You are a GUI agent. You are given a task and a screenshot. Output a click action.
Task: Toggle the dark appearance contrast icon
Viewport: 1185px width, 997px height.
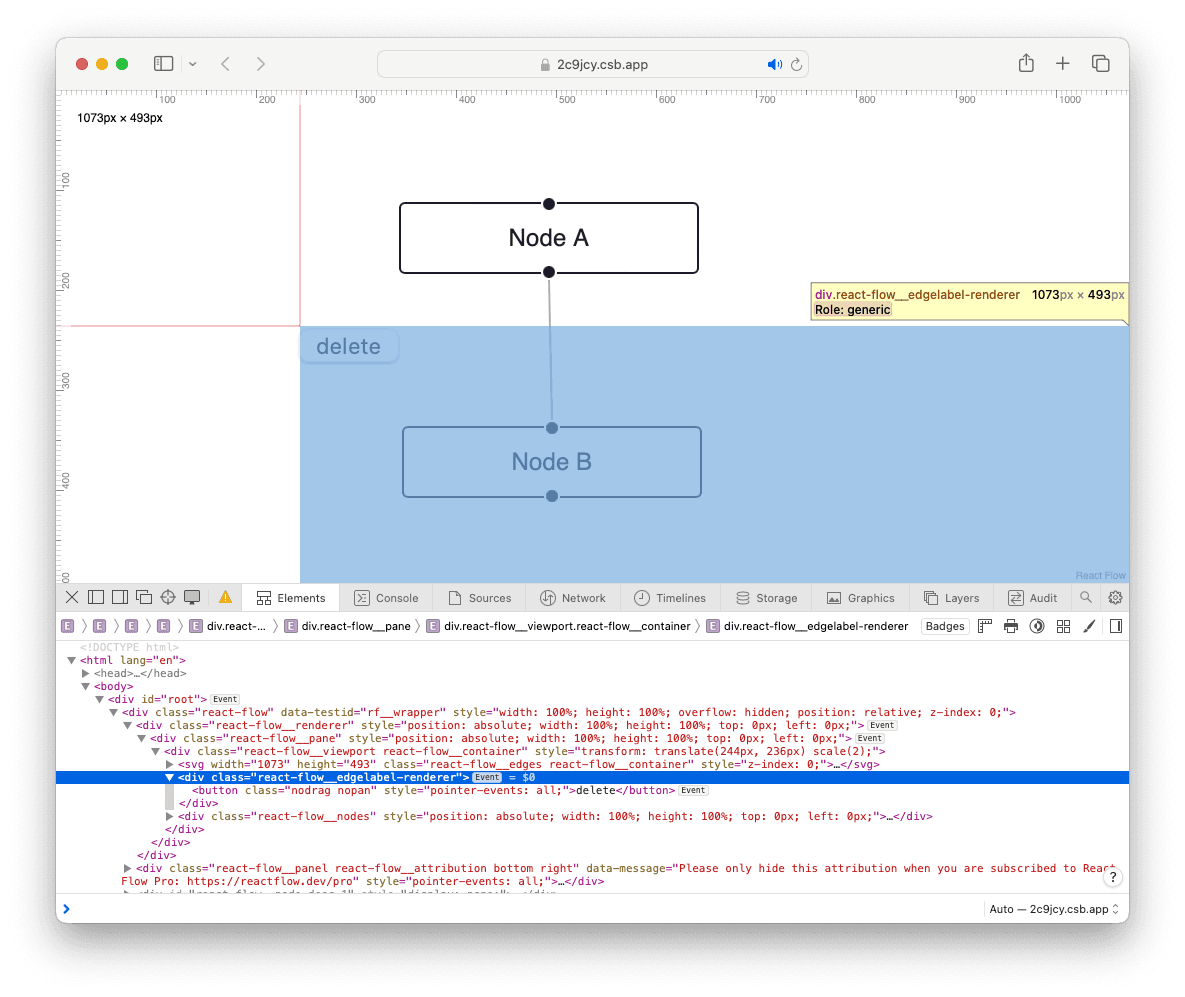tap(1037, 626)
